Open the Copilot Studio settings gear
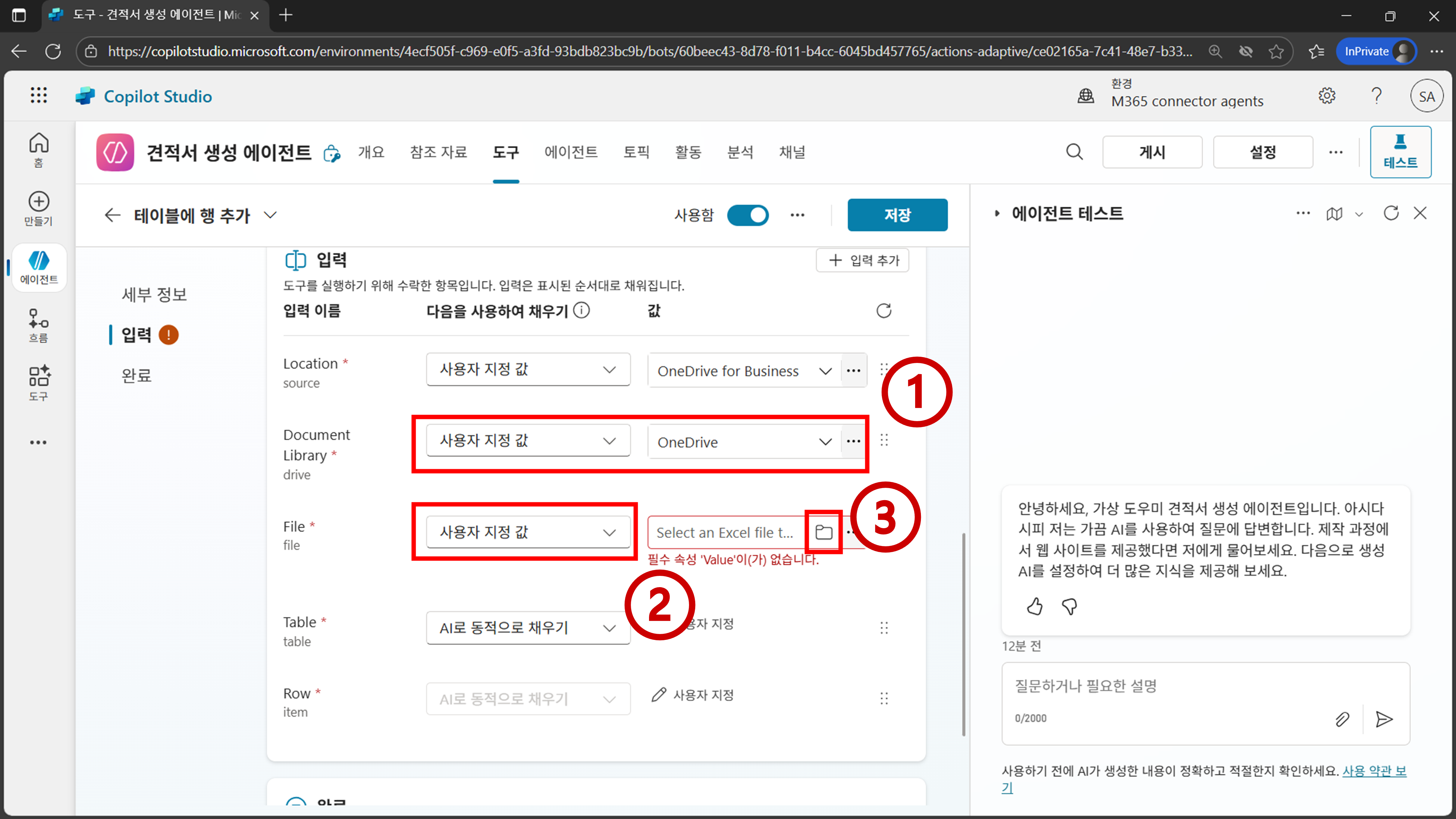This screenshot has width=1456, height=819. 1326,96
